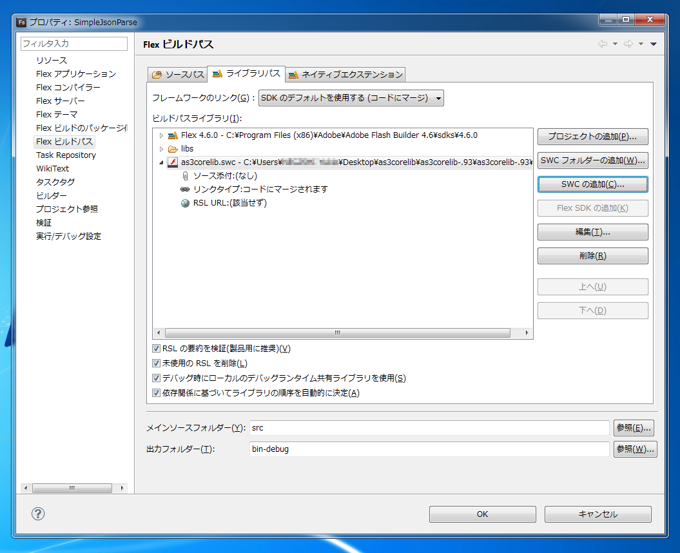Open the back history dropdown arrow
Image resolution: width=680 pixels, height=553 pixels.
[615, 44]
